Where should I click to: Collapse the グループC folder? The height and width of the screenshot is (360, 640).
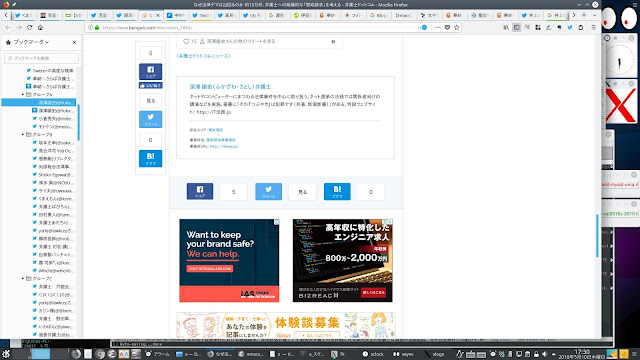click(23, 278)
